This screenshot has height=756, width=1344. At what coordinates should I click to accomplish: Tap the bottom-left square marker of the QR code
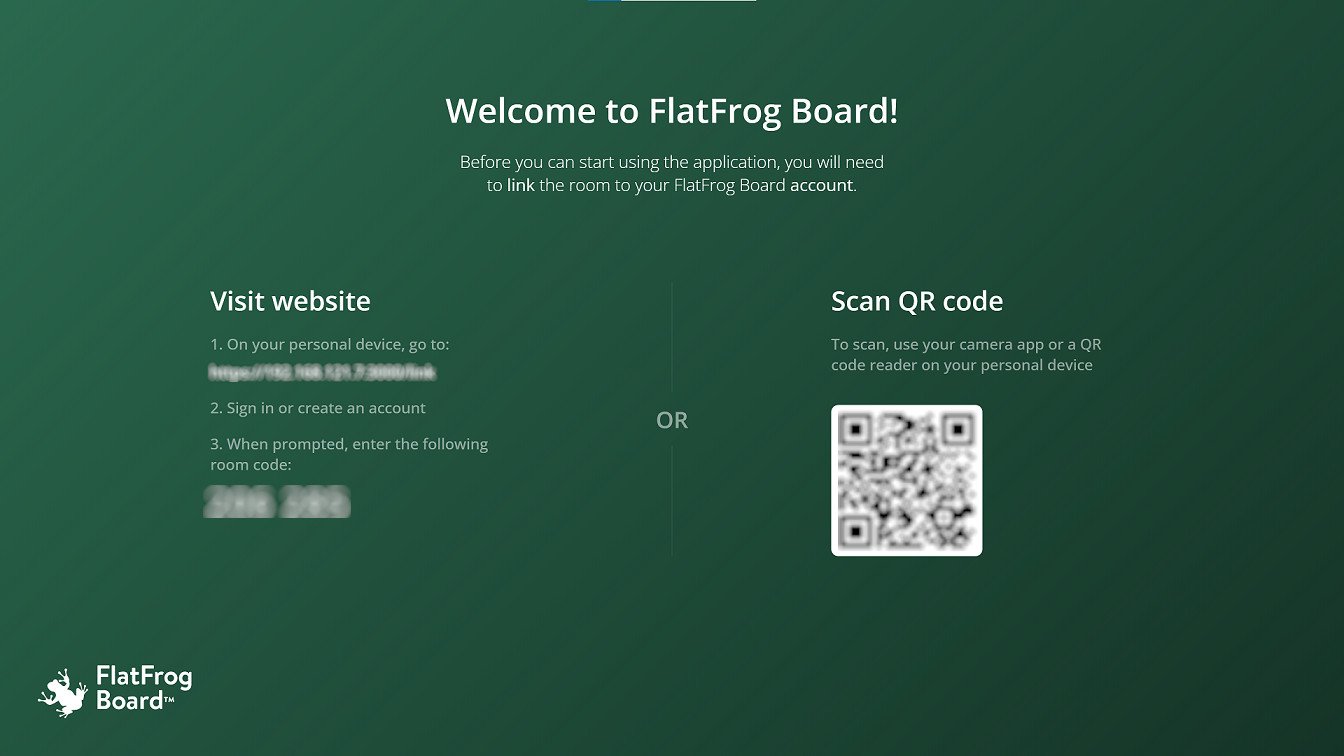click(x=855, y=531)
